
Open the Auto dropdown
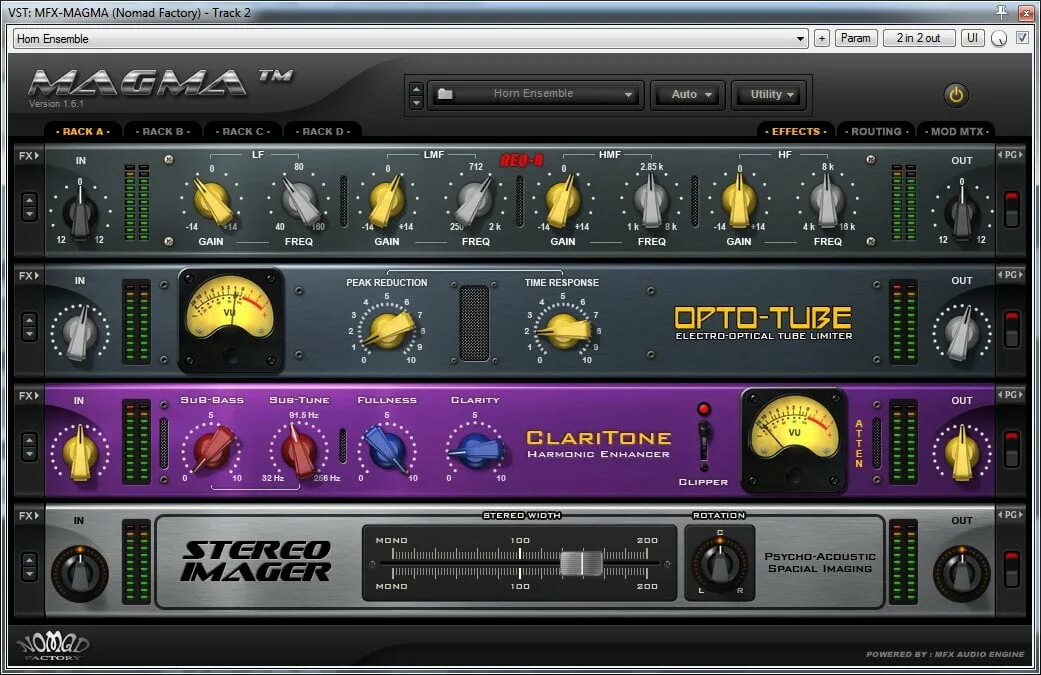click(x=690, y=94)
